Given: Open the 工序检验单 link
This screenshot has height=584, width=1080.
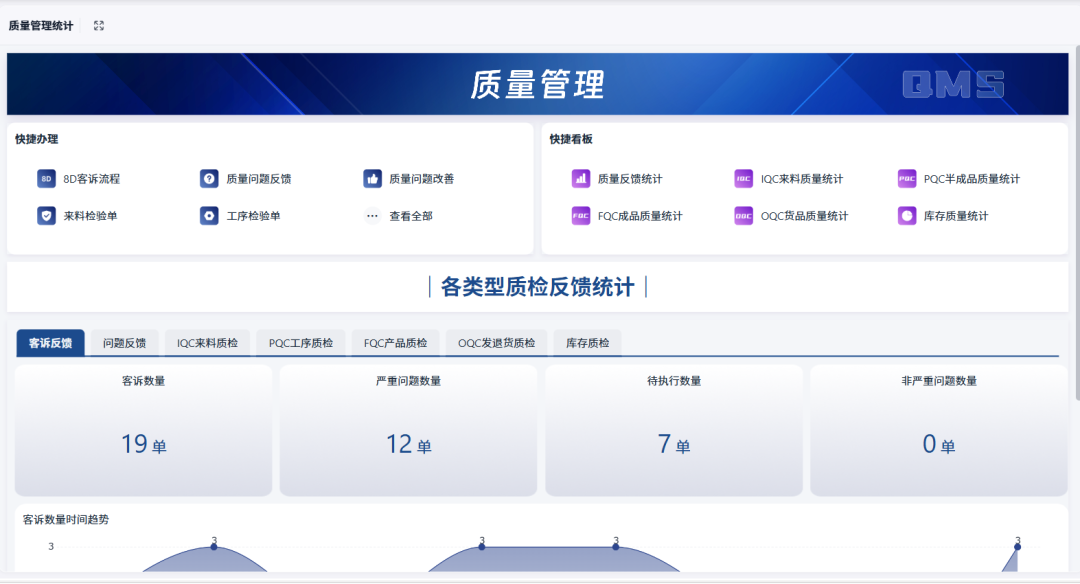Looking at the screenshot, I should pos(253,216).
